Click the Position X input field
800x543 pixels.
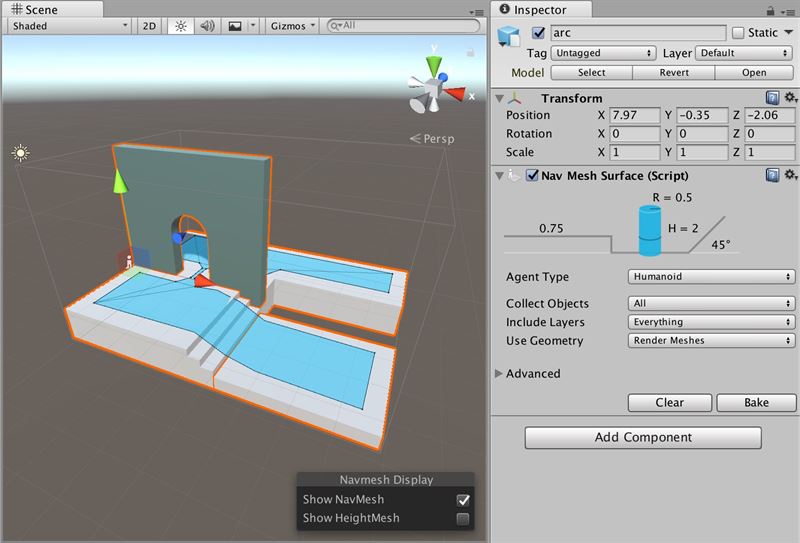(x=634, y=115)
